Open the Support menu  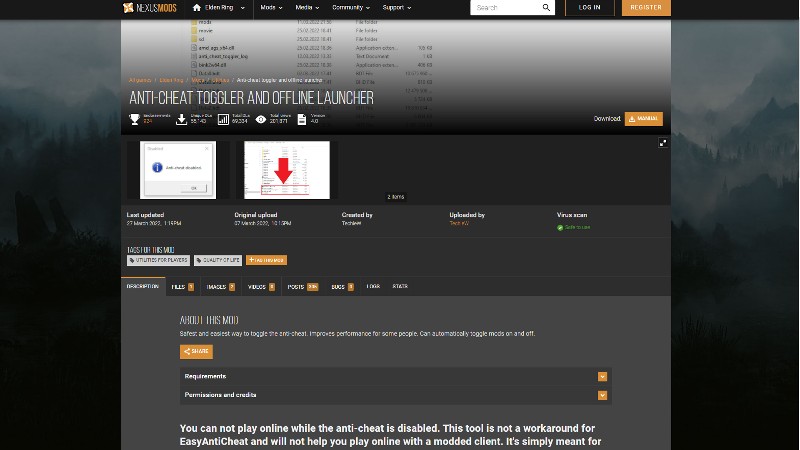pyautogui.click(x=397, y=8)
